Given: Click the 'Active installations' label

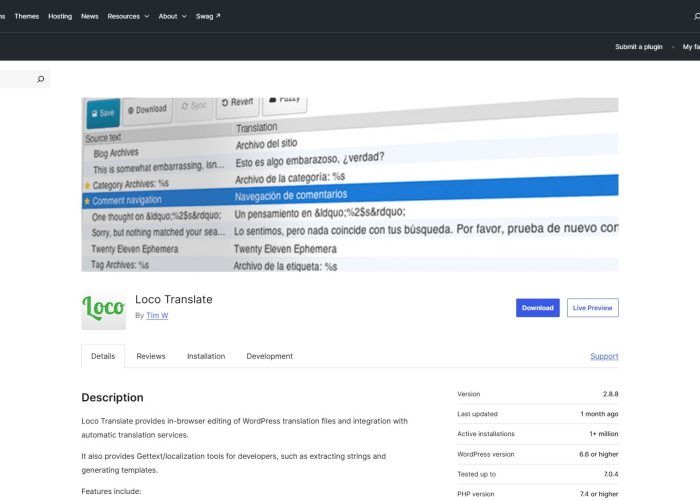Looking at the screenshot, I should [486, 433].
